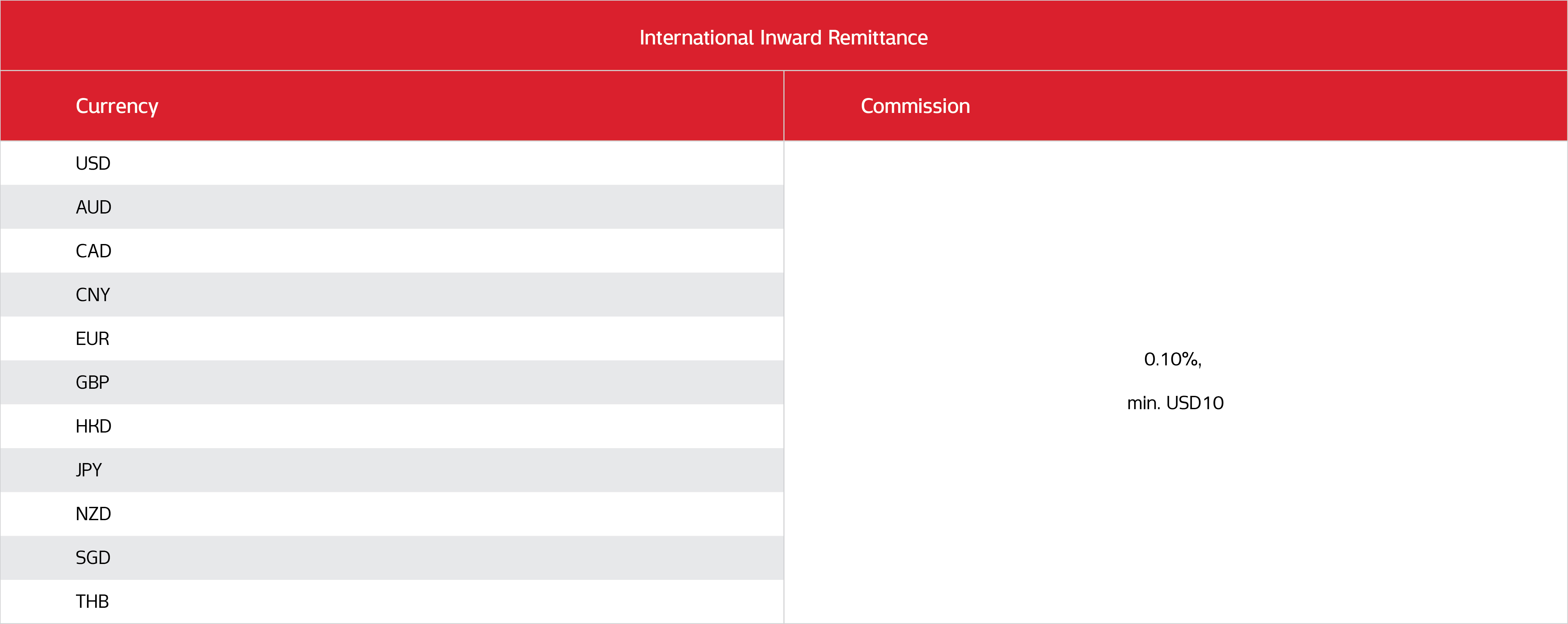
Task: Choose the CNY currency row
Action: pos(392,295)
